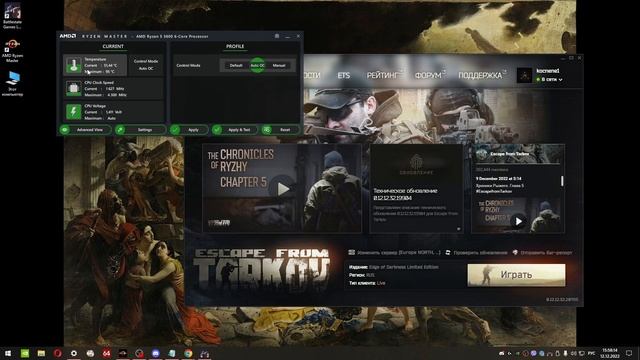
Task: Click the wrench icon on Settings
Action: point(120,130)
